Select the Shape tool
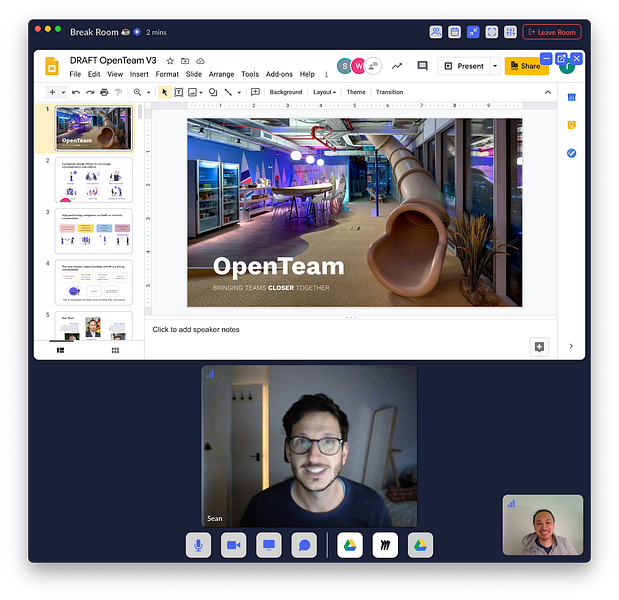Image resolution: width=619 pixels, height=600 pixels. click(x=213, y=92)
